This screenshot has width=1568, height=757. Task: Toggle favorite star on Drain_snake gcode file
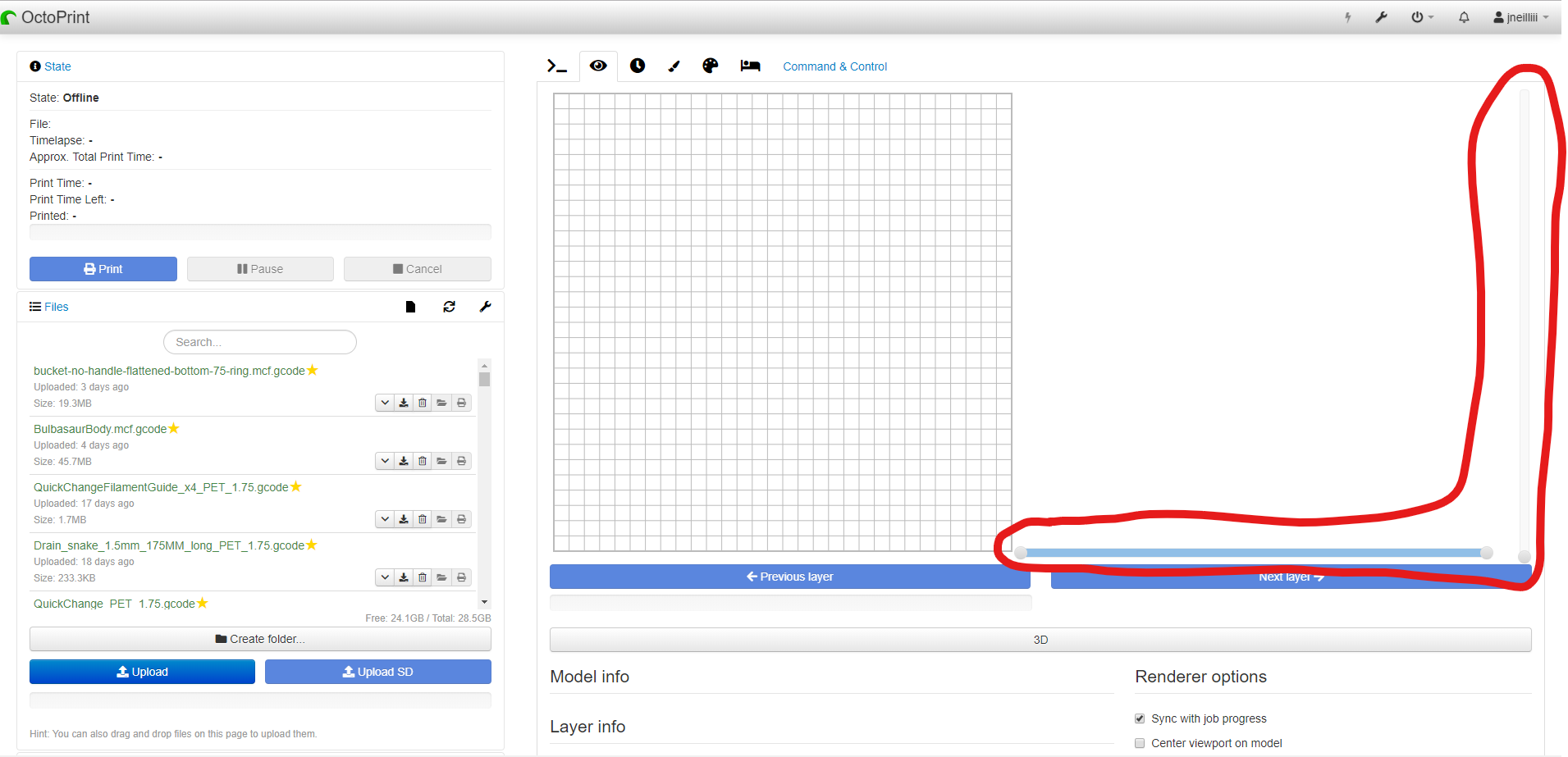tap(311, 544)
